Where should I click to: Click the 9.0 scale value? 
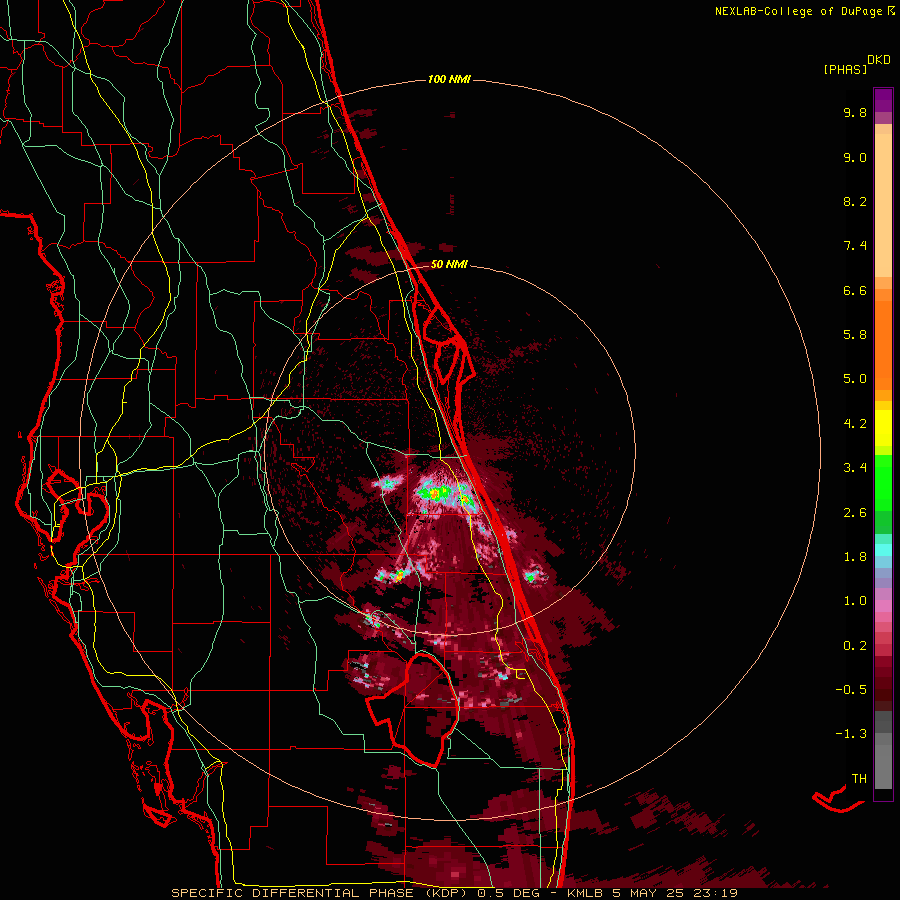(855, 157)
